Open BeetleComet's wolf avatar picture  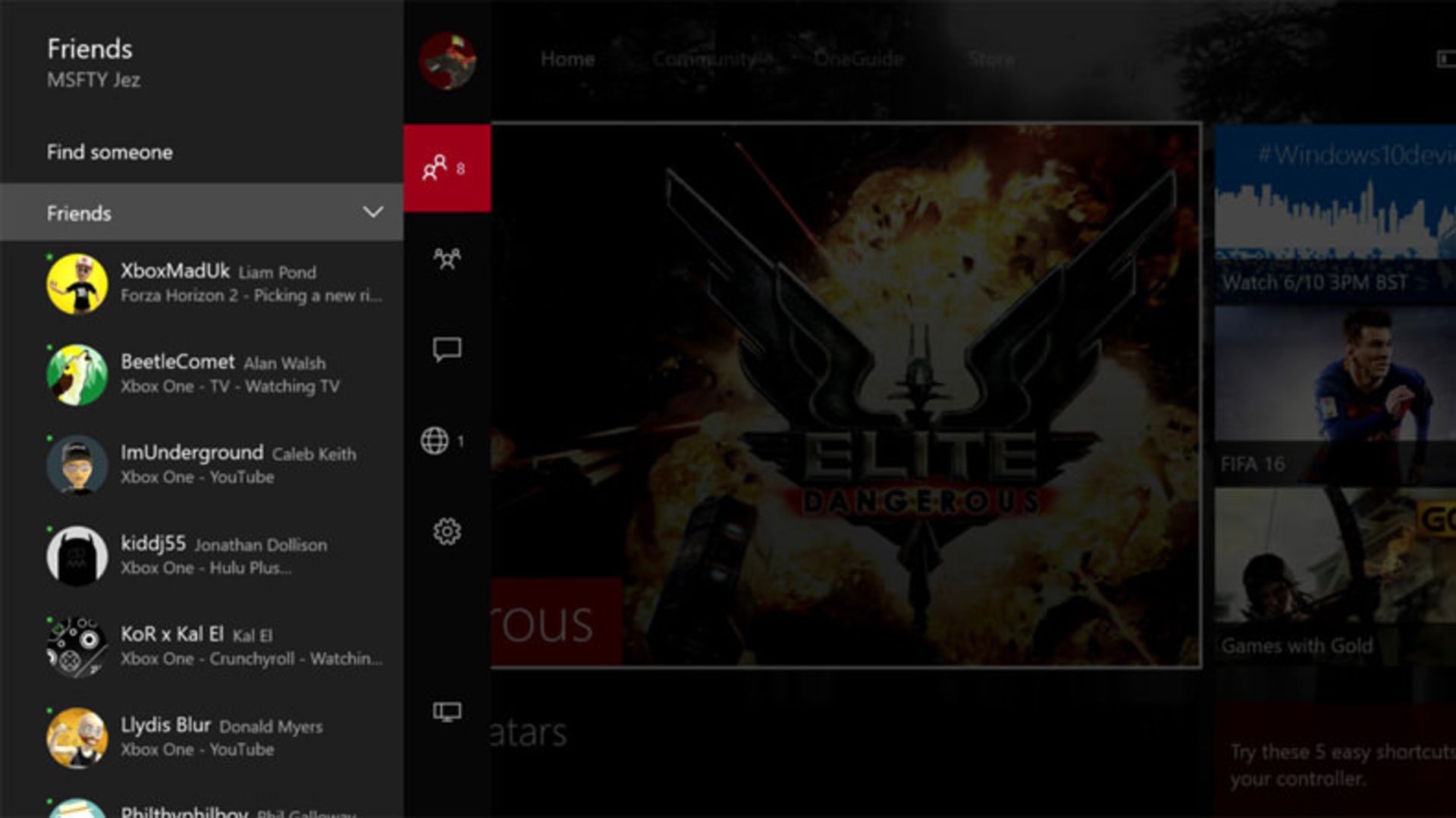point(77,375)
